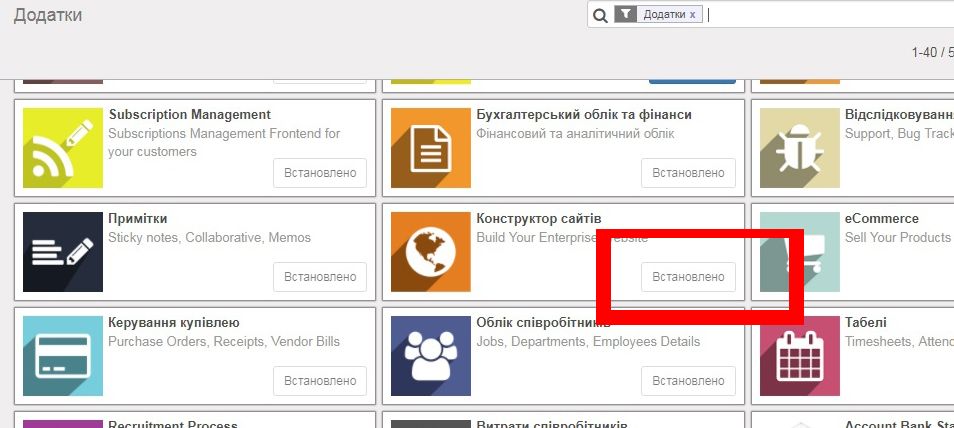Click the Account Bank Statement title
The width and height of the screenshot is (954, 428).
pyautogui.click(x=899, y=424)
